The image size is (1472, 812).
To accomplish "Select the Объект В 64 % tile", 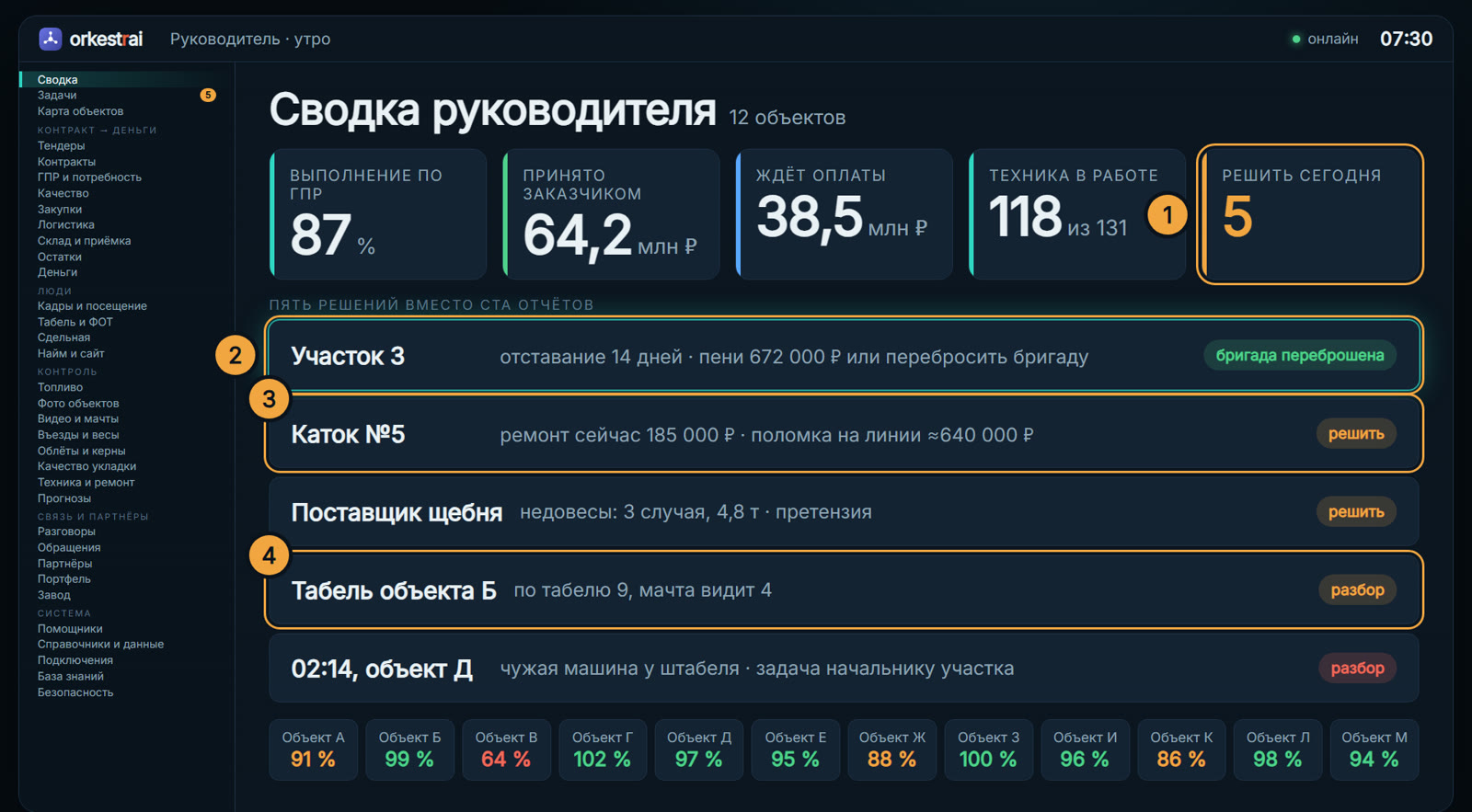I will click(x=506, y=749).
